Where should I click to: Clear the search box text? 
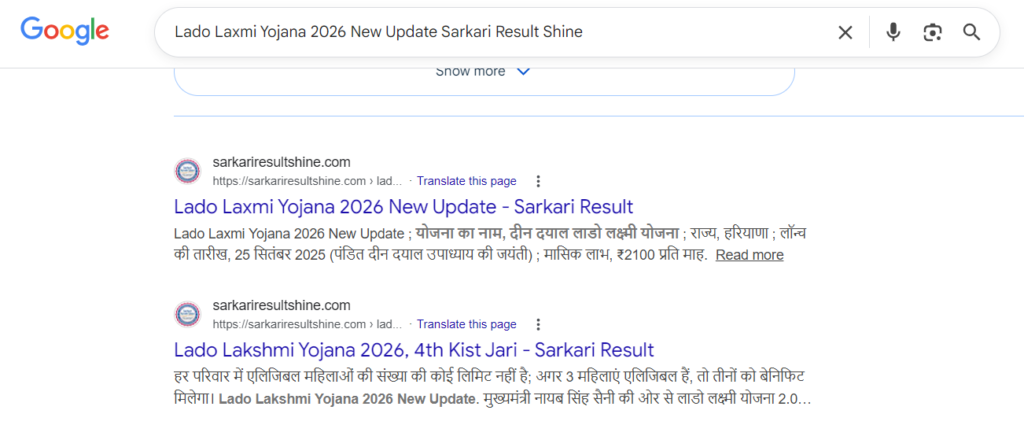point(845,32)
